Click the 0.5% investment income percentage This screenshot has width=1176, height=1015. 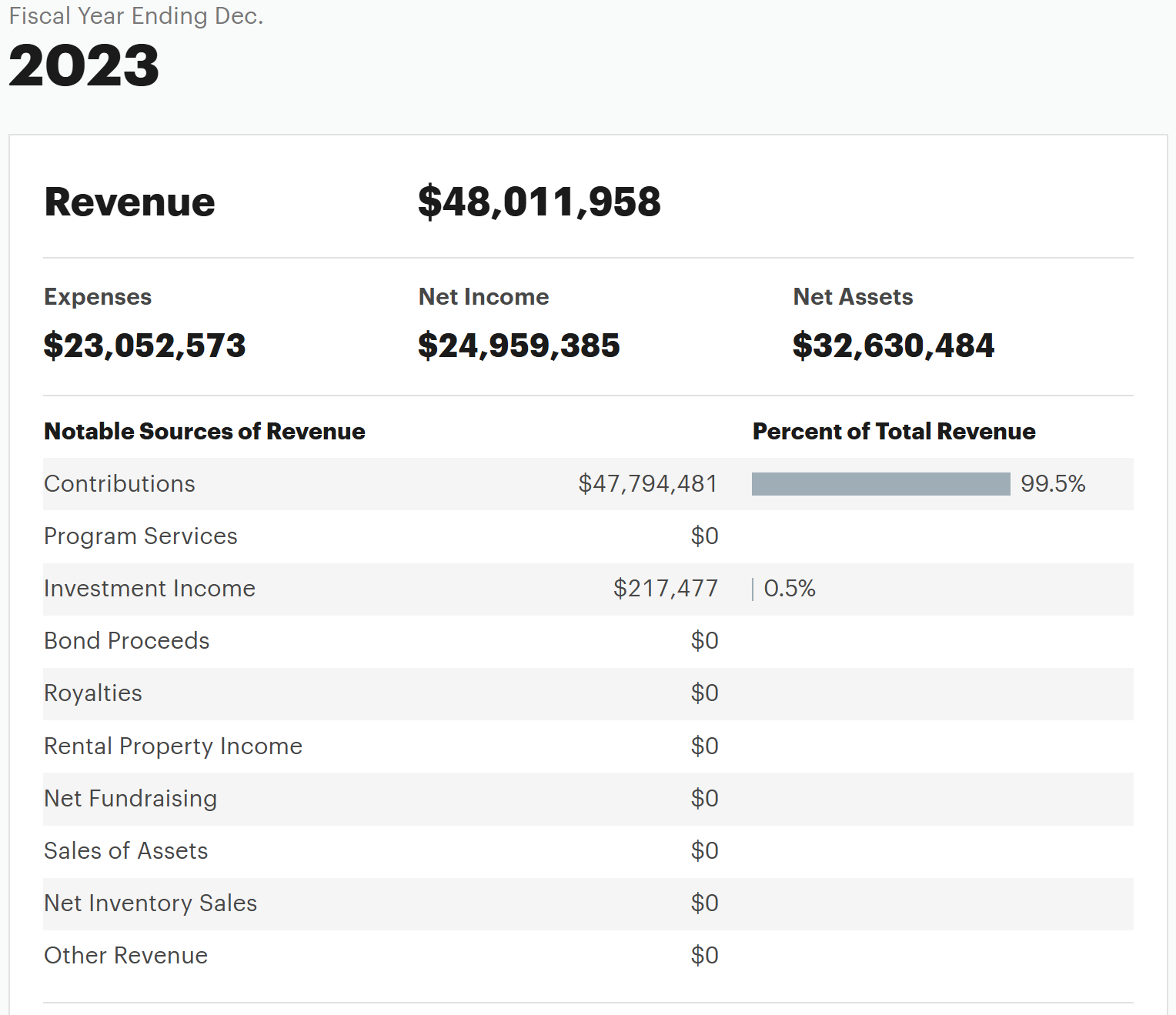pos(790,589)
